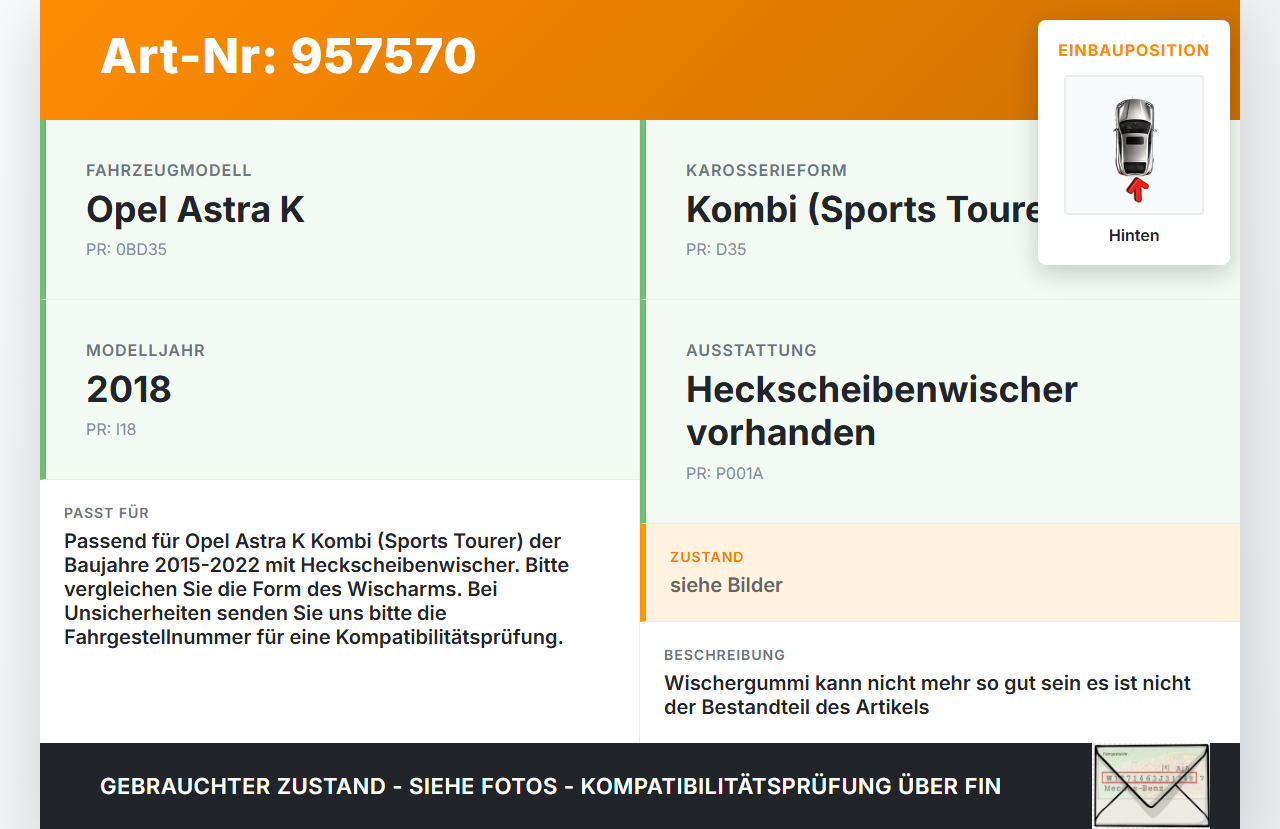Toggle the Heckscheibenwischer vorhanden option
The height and width of the screenshot is (829, 1280).
(x=881, y=410)
